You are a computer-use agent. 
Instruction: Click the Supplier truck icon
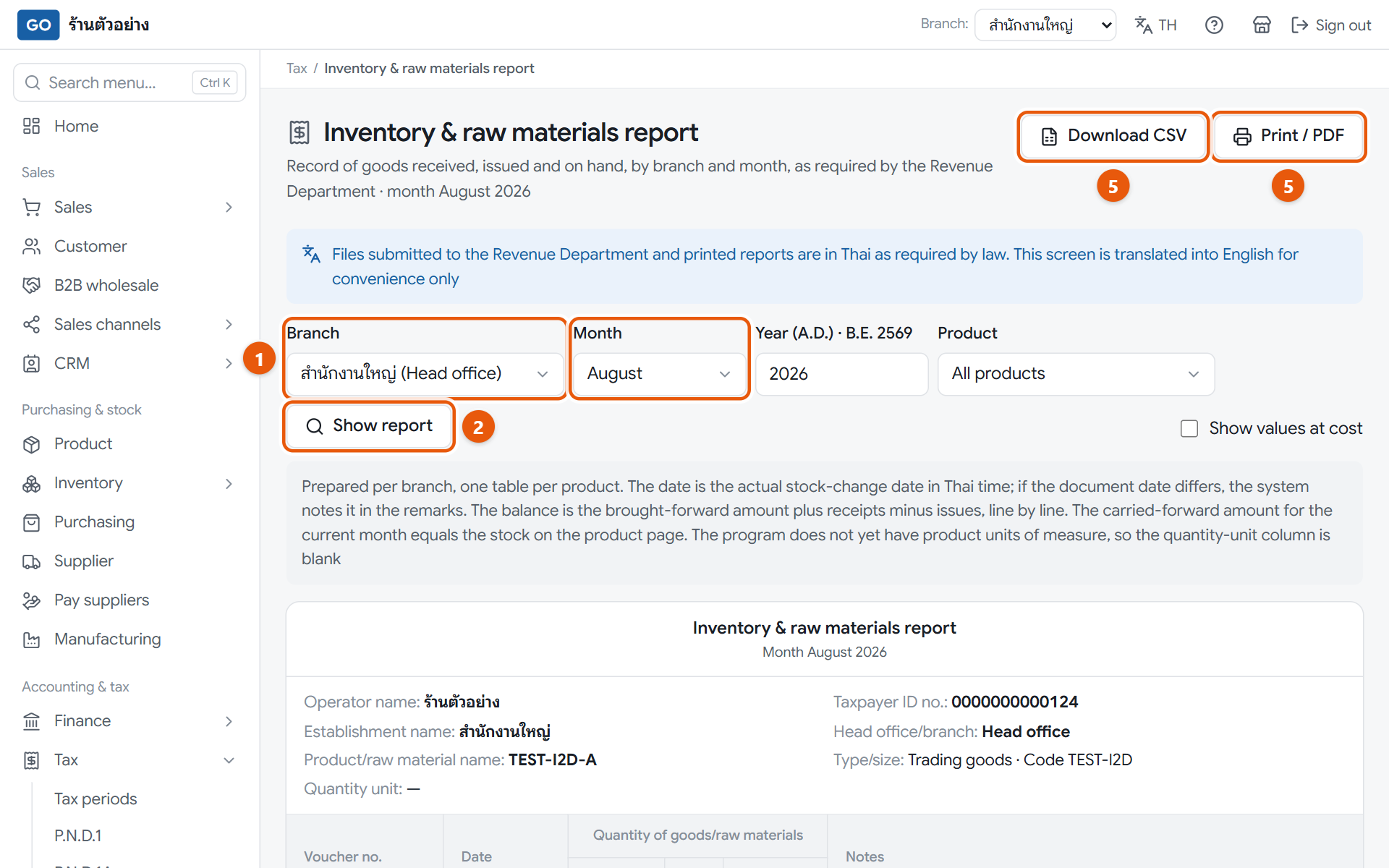click(x=31, y=561)
